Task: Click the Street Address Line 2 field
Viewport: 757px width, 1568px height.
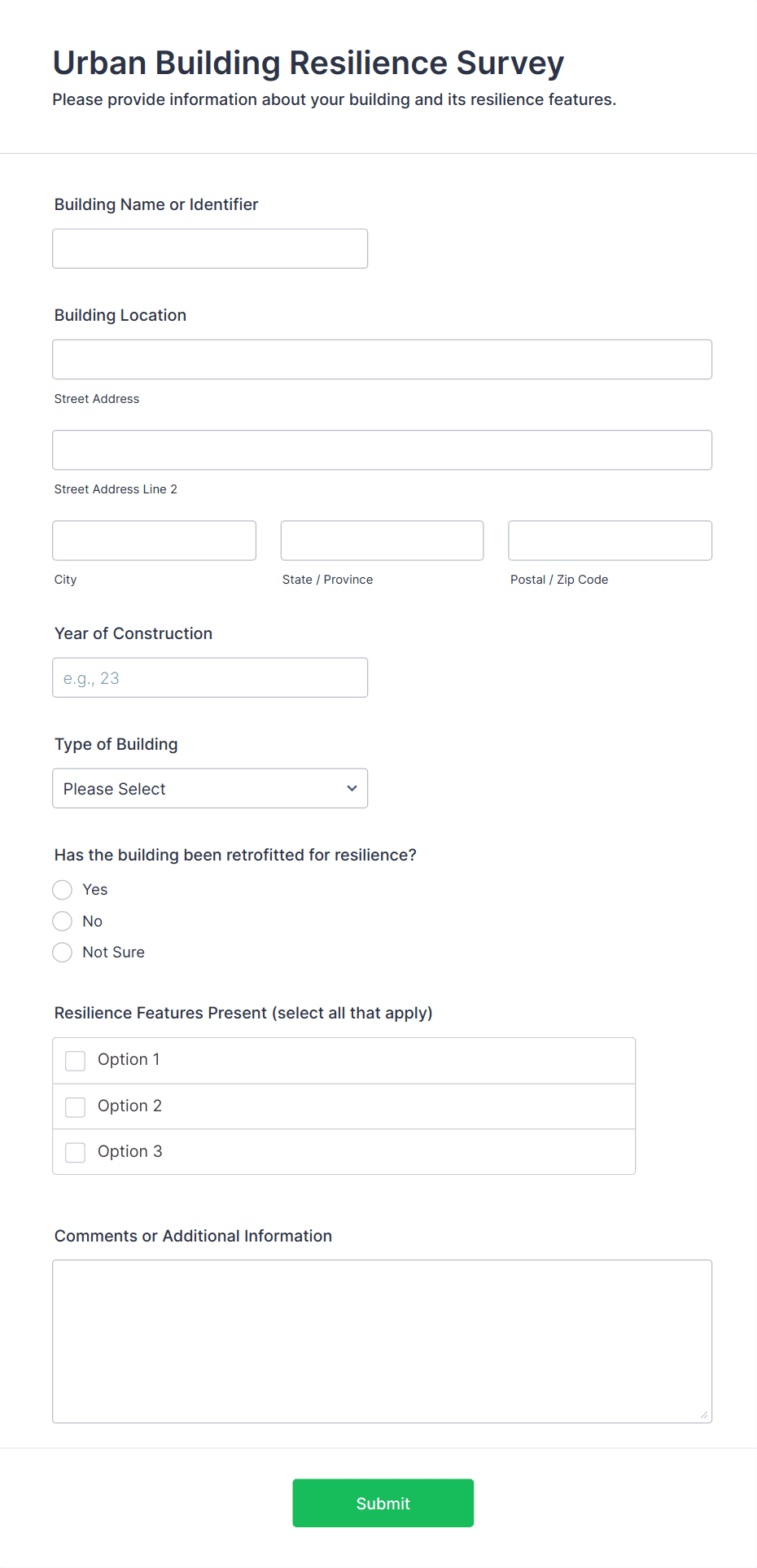Action: click(382, 449)
